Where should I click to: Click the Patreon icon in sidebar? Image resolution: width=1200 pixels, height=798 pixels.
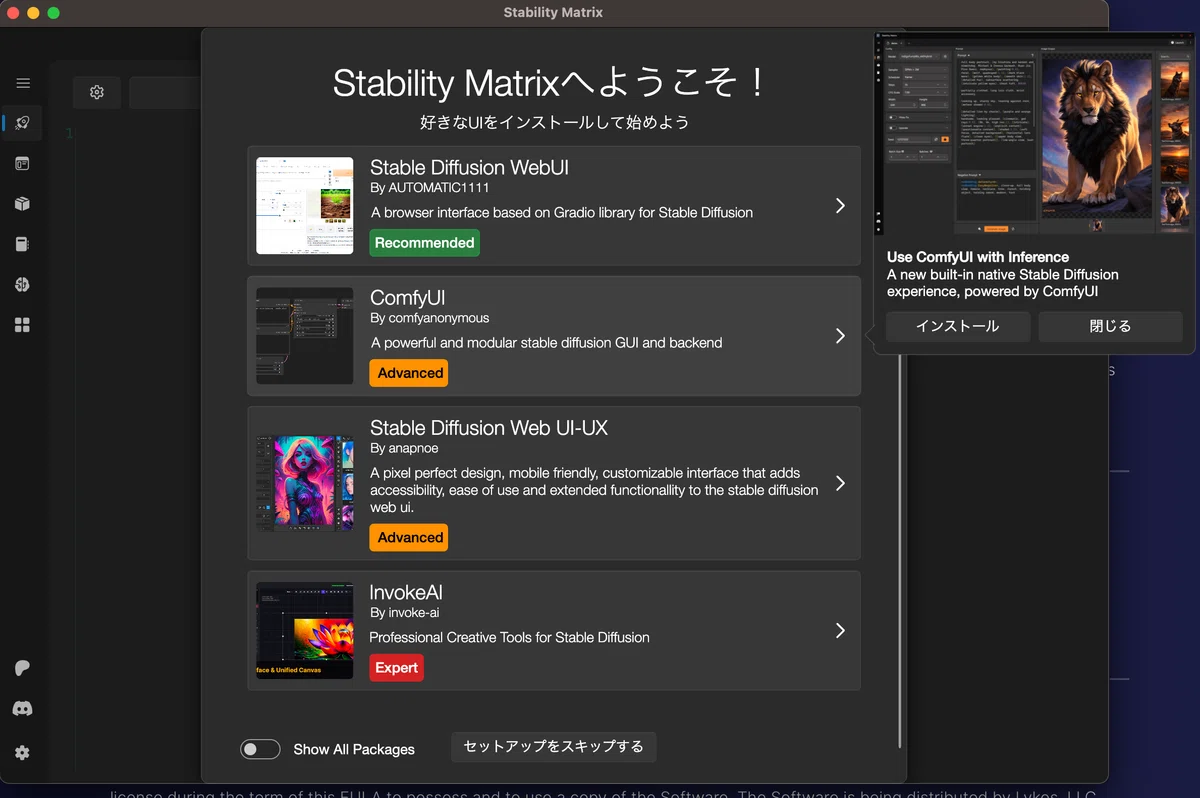click(x=22, y=668)
